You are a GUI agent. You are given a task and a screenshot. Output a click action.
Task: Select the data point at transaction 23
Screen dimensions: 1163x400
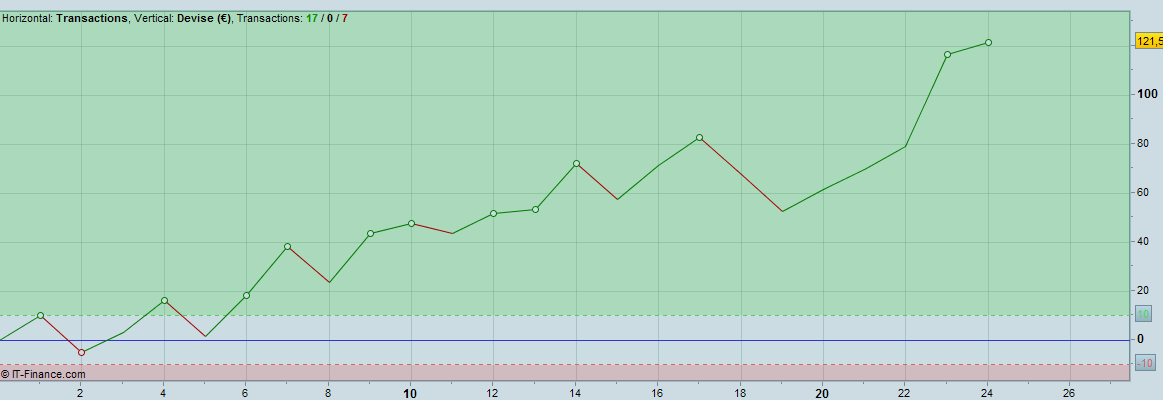tap(947, 54)
